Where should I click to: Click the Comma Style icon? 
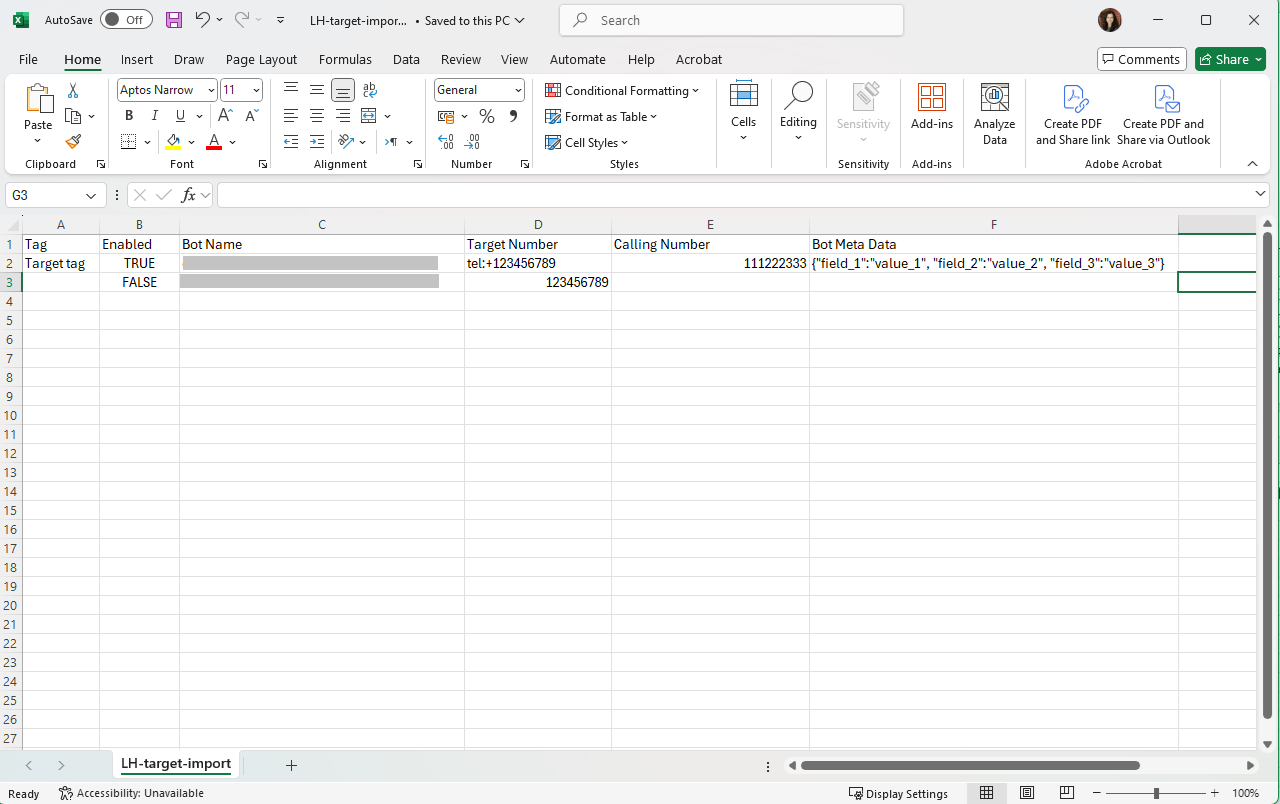coord(514,116)
